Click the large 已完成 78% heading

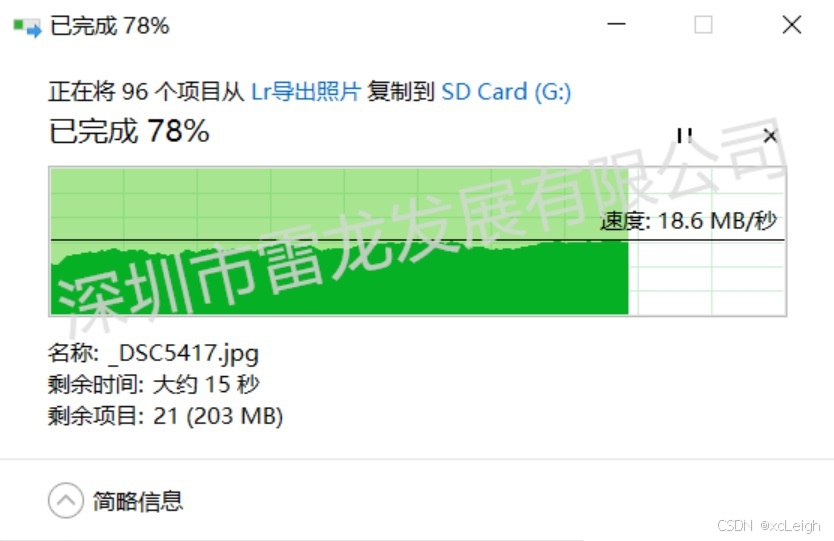coord(129,131)
